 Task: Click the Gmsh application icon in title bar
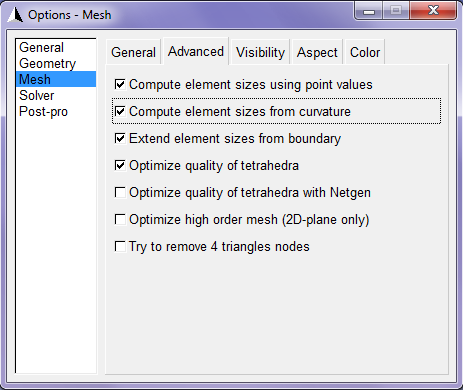(15, 15)
